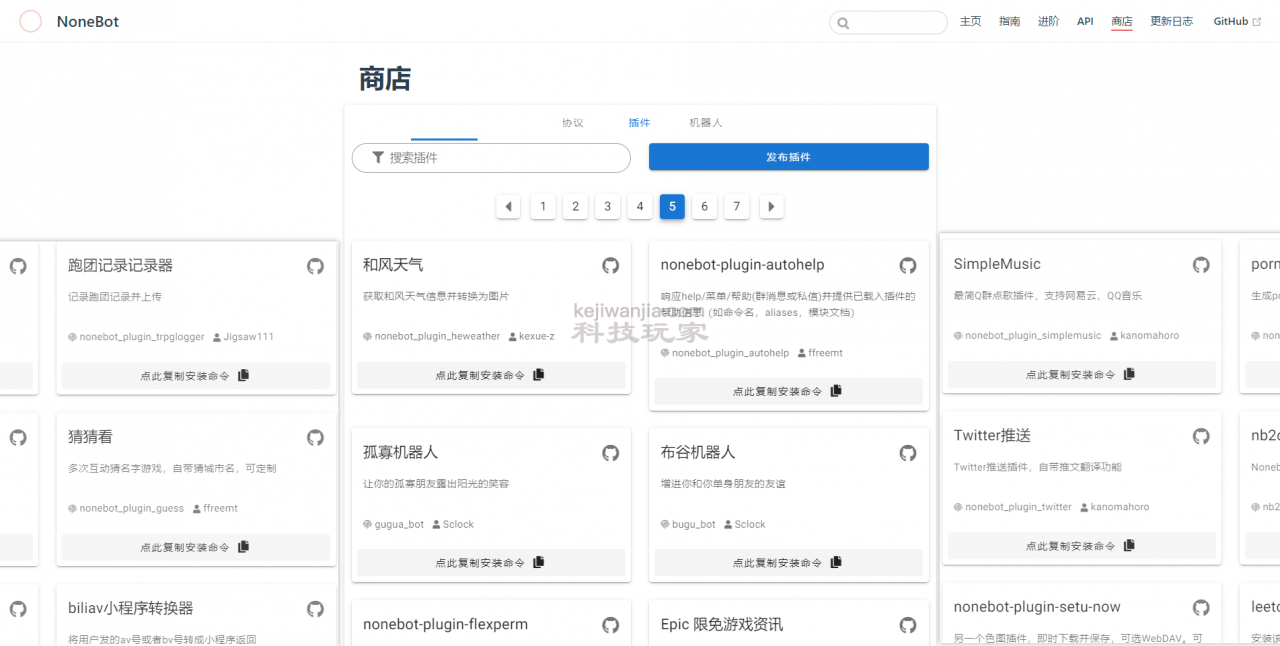Copy install command for nonebot-plugin-autohelp
The width and height of the screenshot is (1280, 646).
click(x=788, y=391)
